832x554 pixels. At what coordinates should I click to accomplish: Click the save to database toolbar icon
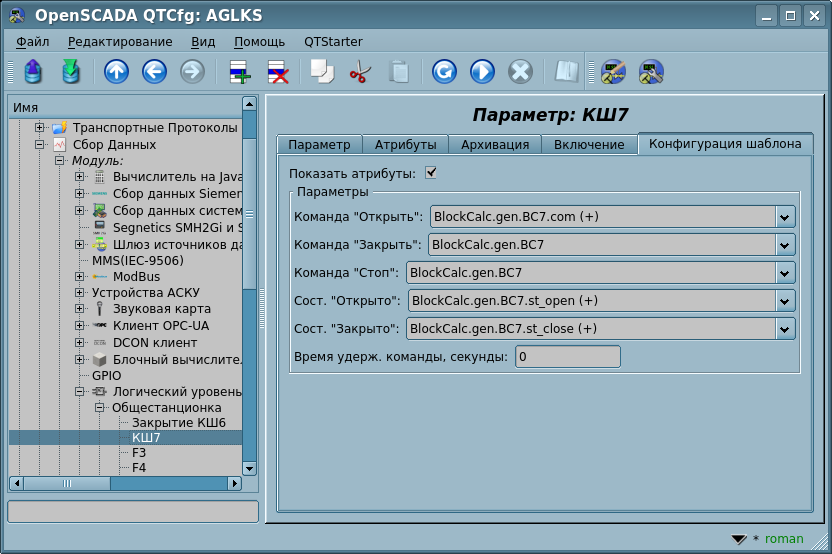click(71, 72)
